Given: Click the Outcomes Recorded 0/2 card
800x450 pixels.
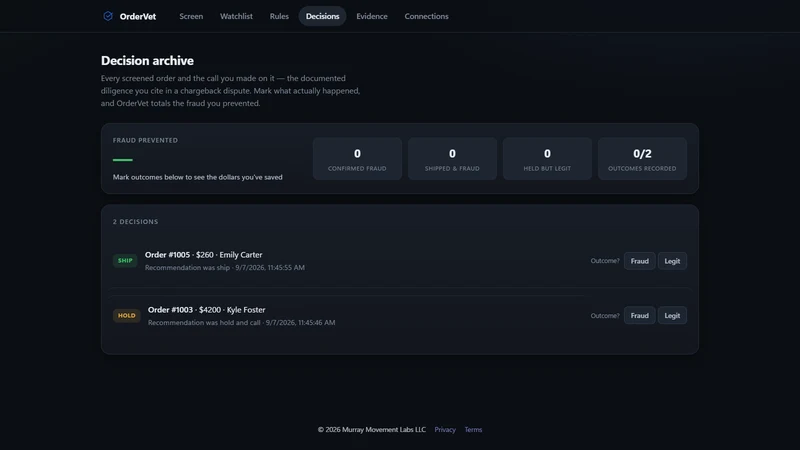Looking at the screenshot, I should pyautogui.click(x=642, y=159).
